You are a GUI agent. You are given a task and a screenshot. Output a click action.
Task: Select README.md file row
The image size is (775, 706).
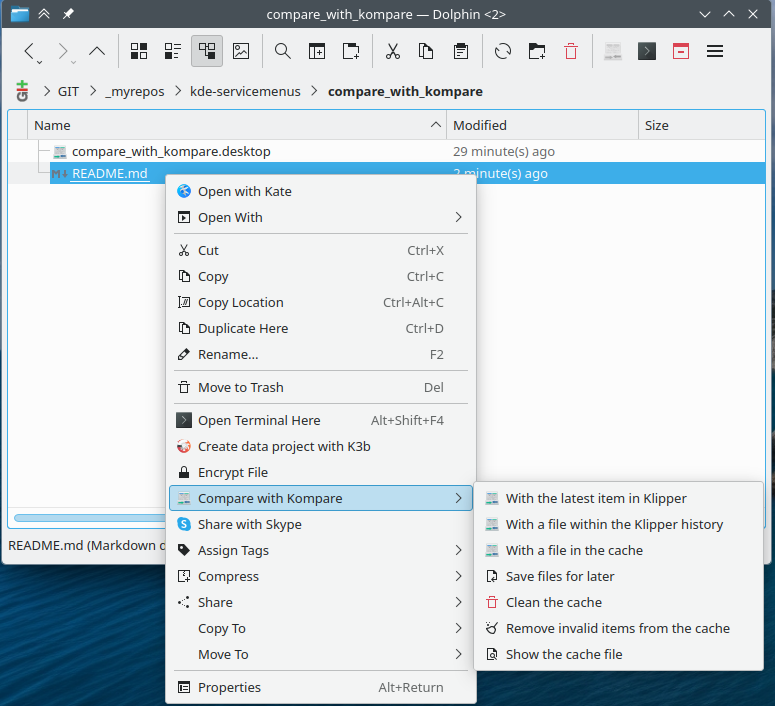click(407, 174)
